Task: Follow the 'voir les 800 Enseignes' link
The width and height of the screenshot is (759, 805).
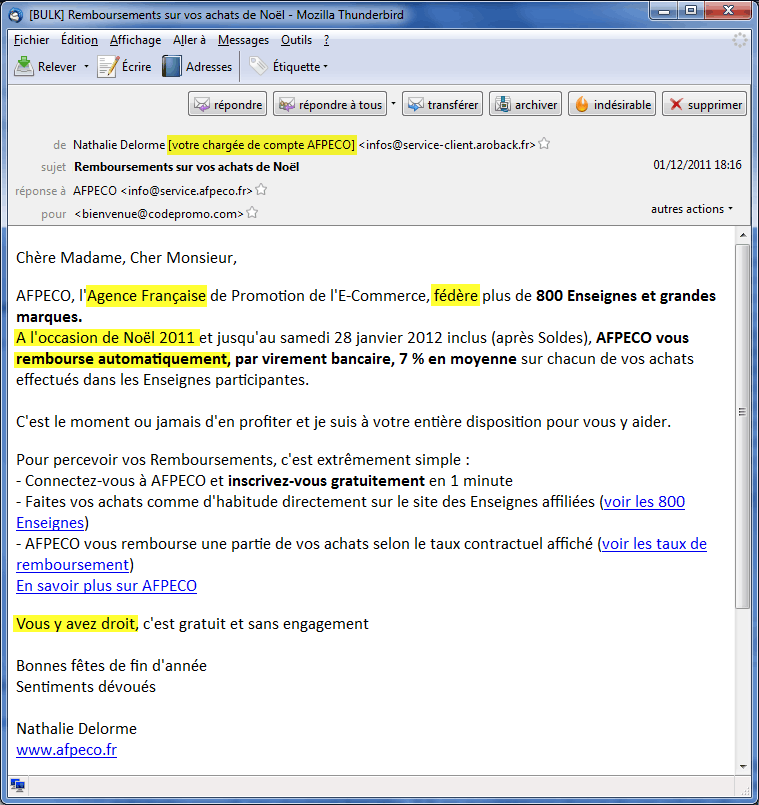Action: point(644,502)
